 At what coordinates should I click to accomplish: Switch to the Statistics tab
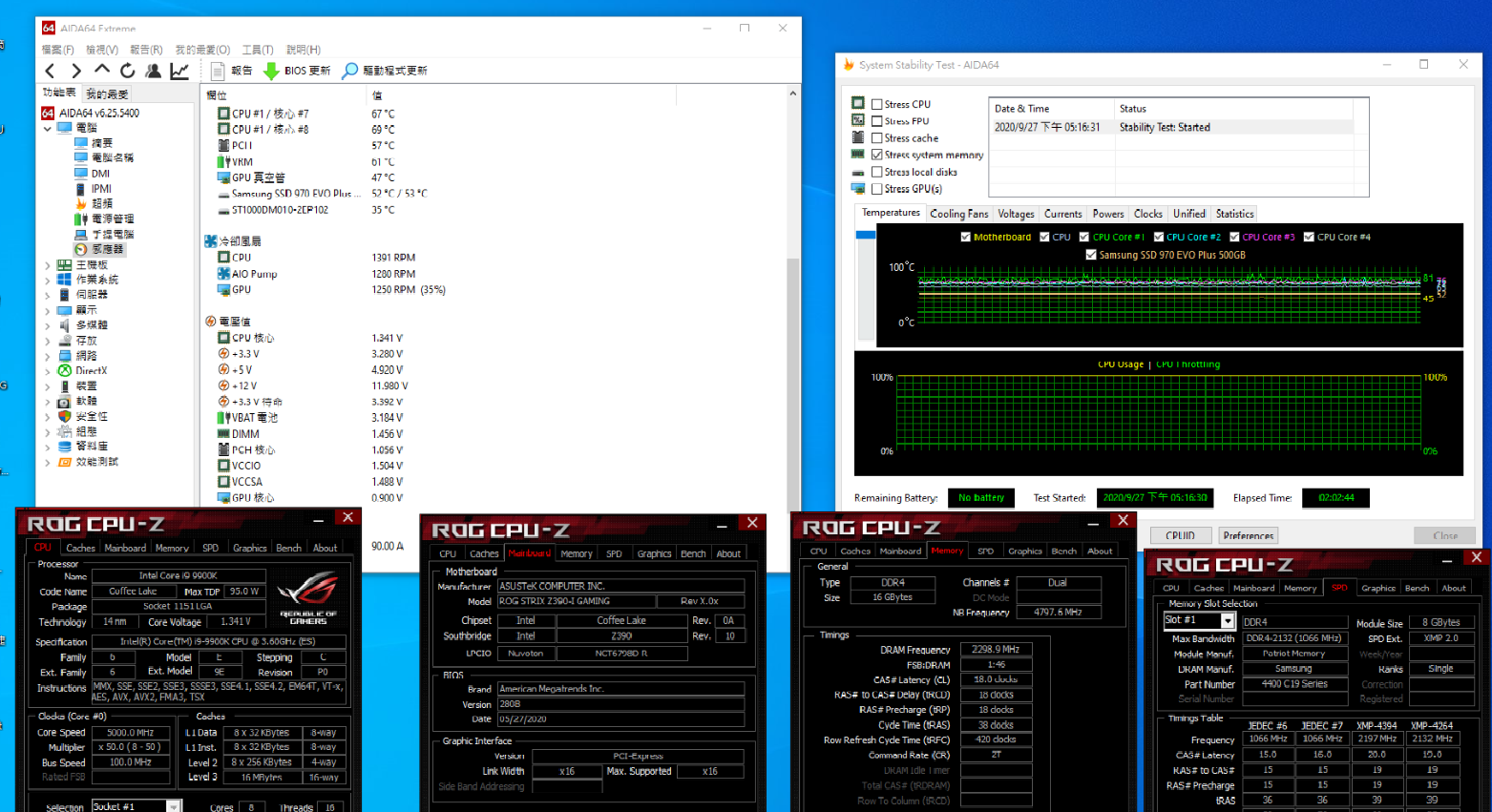(x=1234, y=214)
